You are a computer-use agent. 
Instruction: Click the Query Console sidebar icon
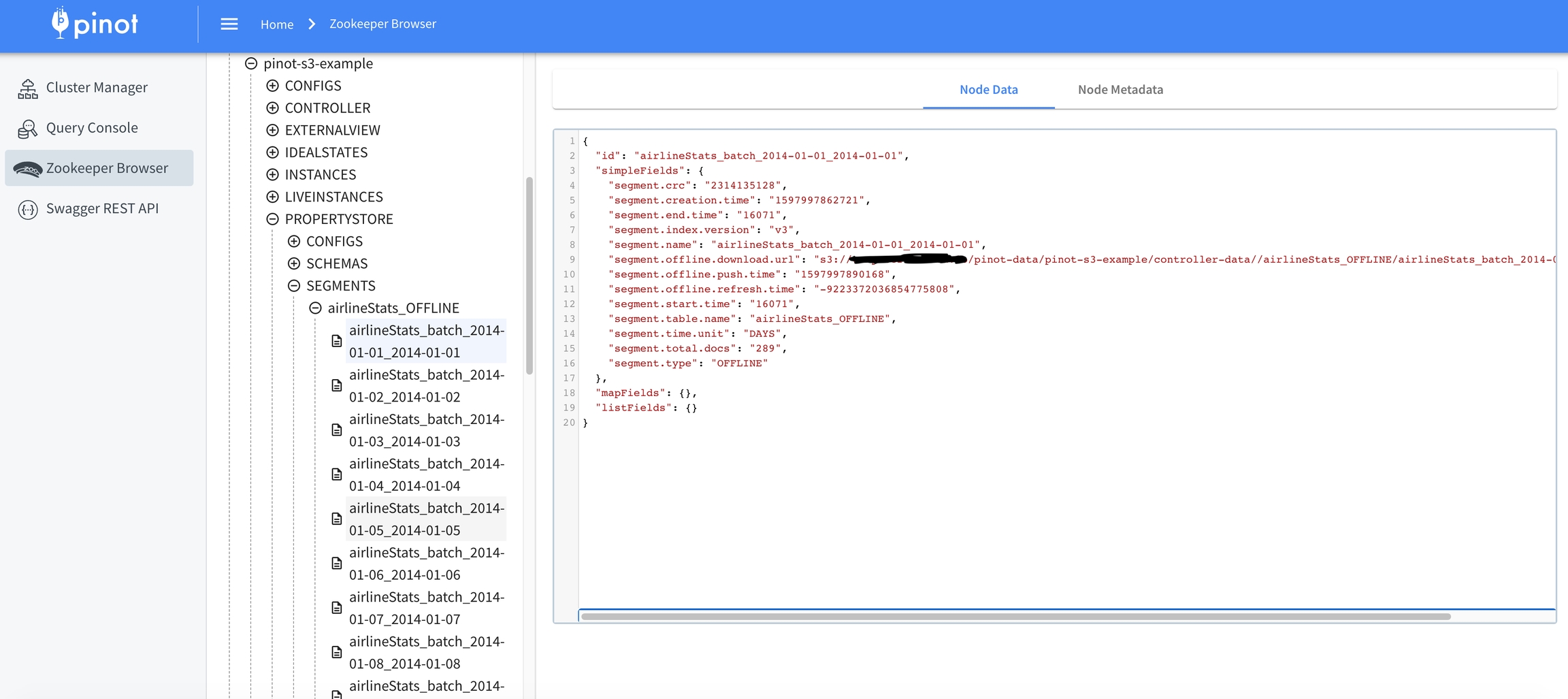coord(28,128)
